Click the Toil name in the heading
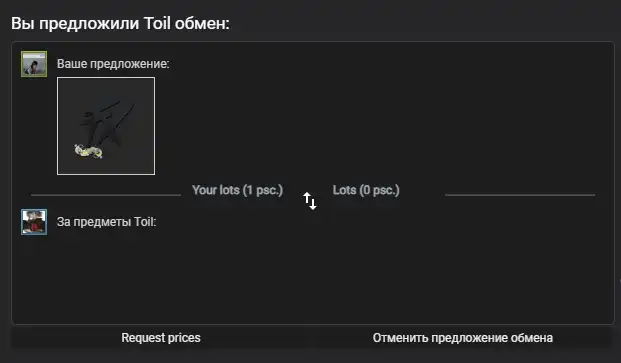 pos(157,23)
